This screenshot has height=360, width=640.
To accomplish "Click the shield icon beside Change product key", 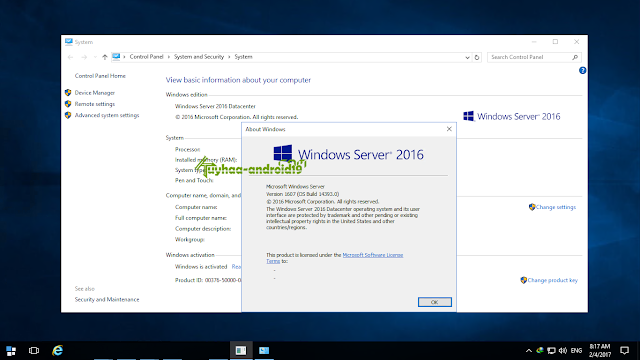I will click(x=524, y=280).
